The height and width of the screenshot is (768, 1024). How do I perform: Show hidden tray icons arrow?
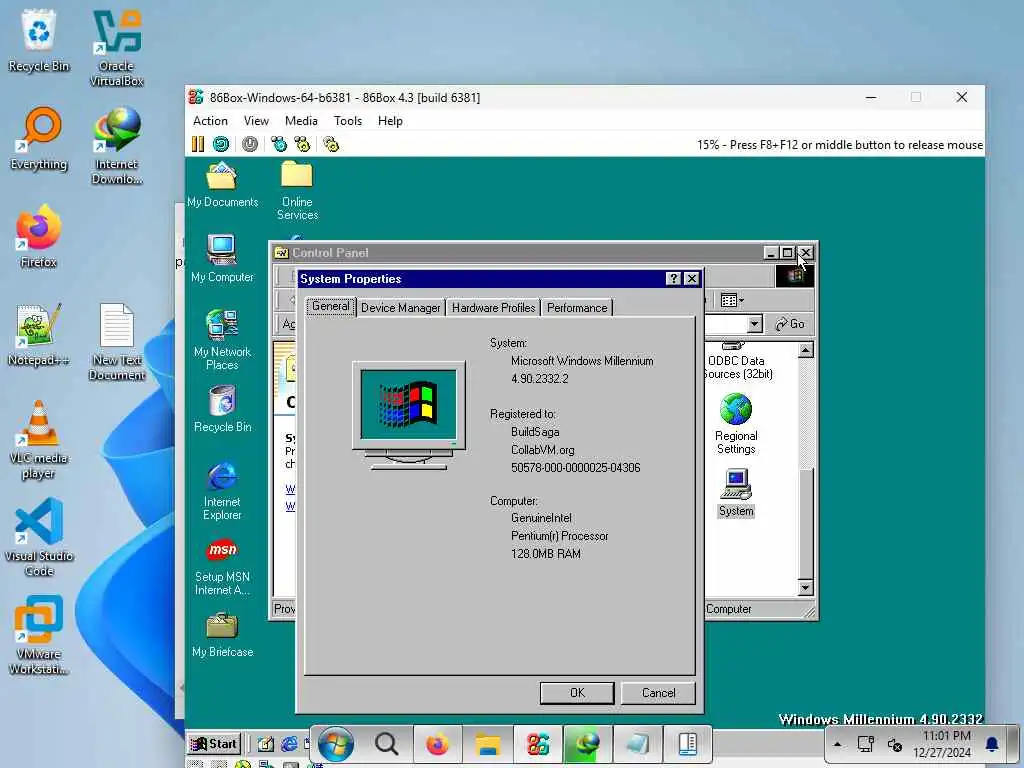(x=837, y=744)
